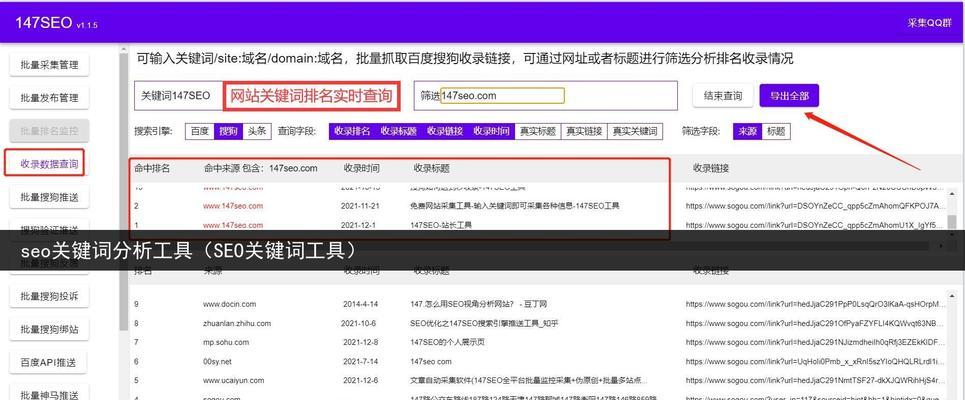
Task: Click www.docin.com source cell
Action: point(230,304)
